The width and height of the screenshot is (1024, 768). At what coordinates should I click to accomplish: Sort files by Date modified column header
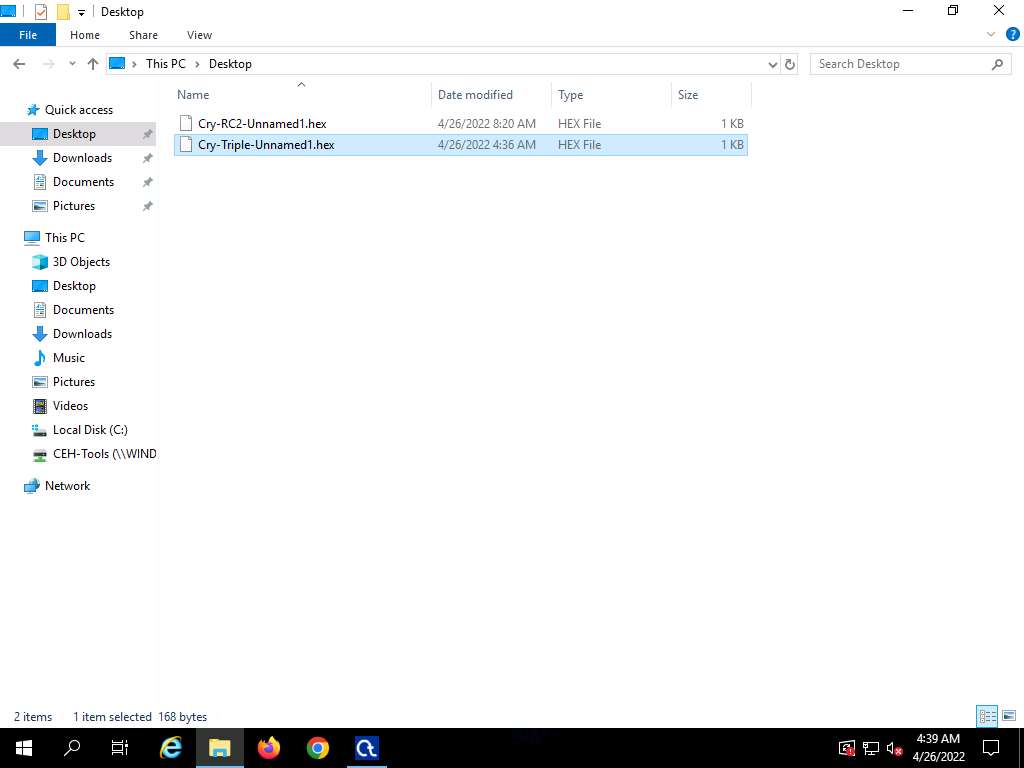click(475, 95)
